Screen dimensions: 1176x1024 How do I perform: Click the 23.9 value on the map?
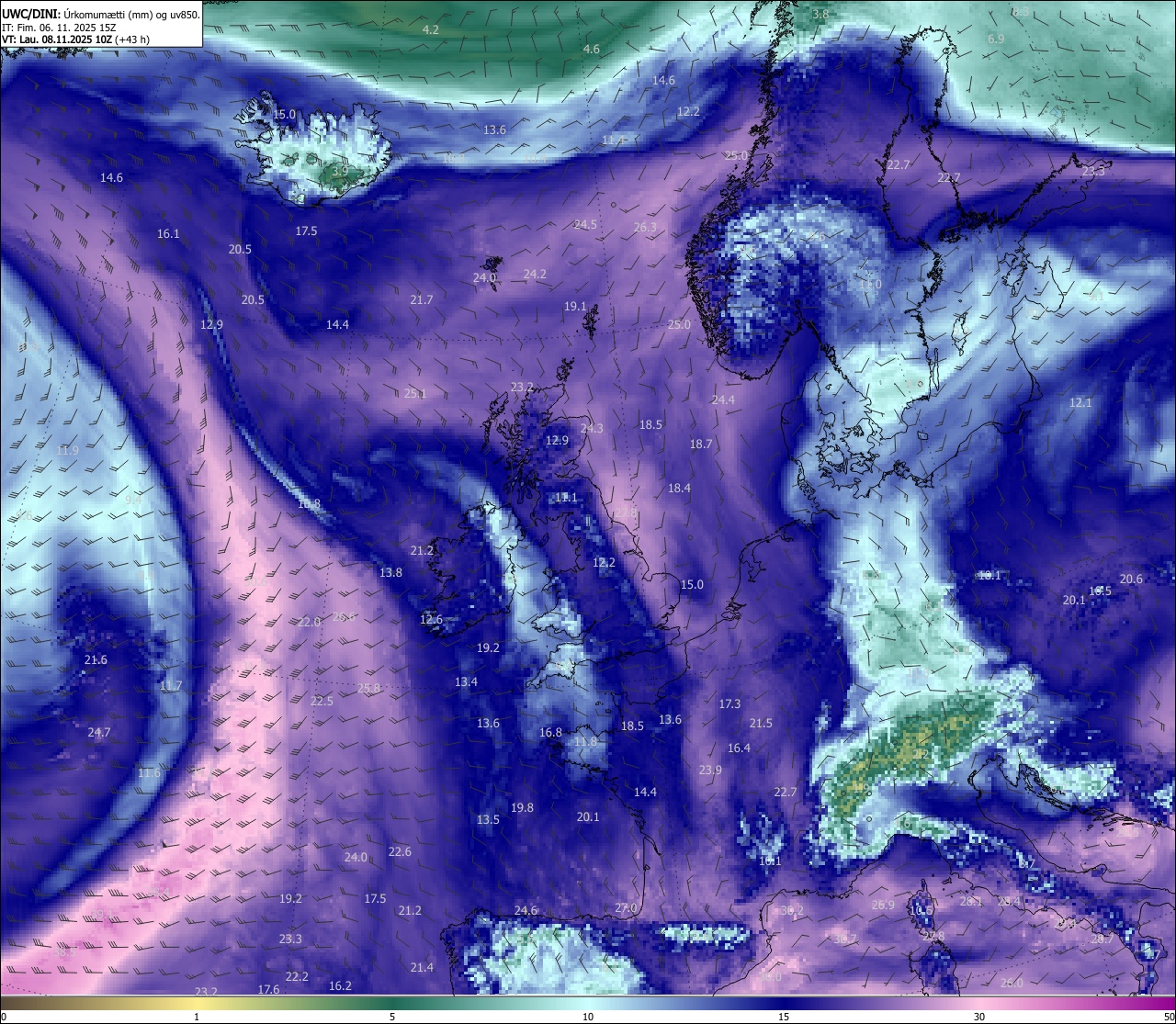pyautogui.click(x=710, y=771)
